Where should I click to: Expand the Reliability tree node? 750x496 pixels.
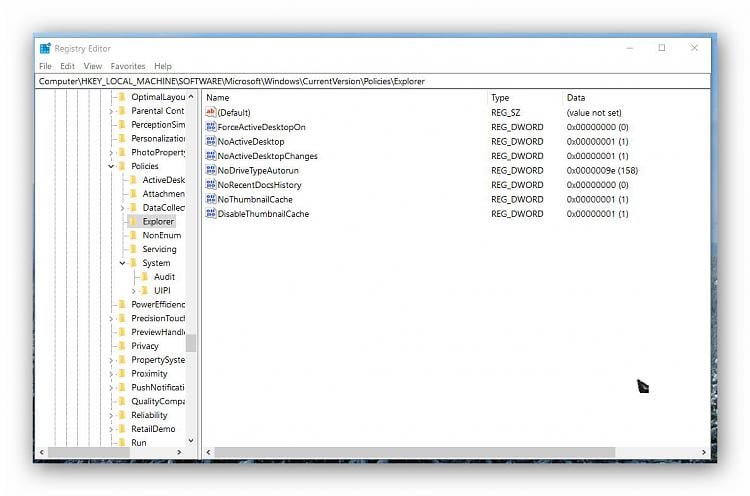point(111,415)
